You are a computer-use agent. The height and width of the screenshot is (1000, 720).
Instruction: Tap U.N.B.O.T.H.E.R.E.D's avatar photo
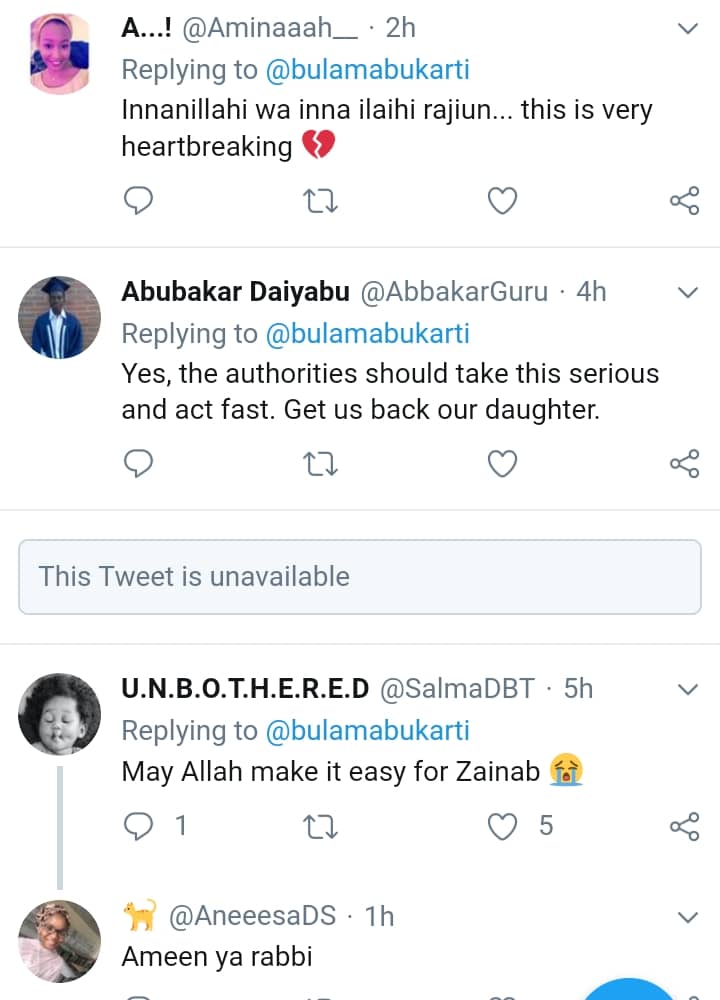60,714
